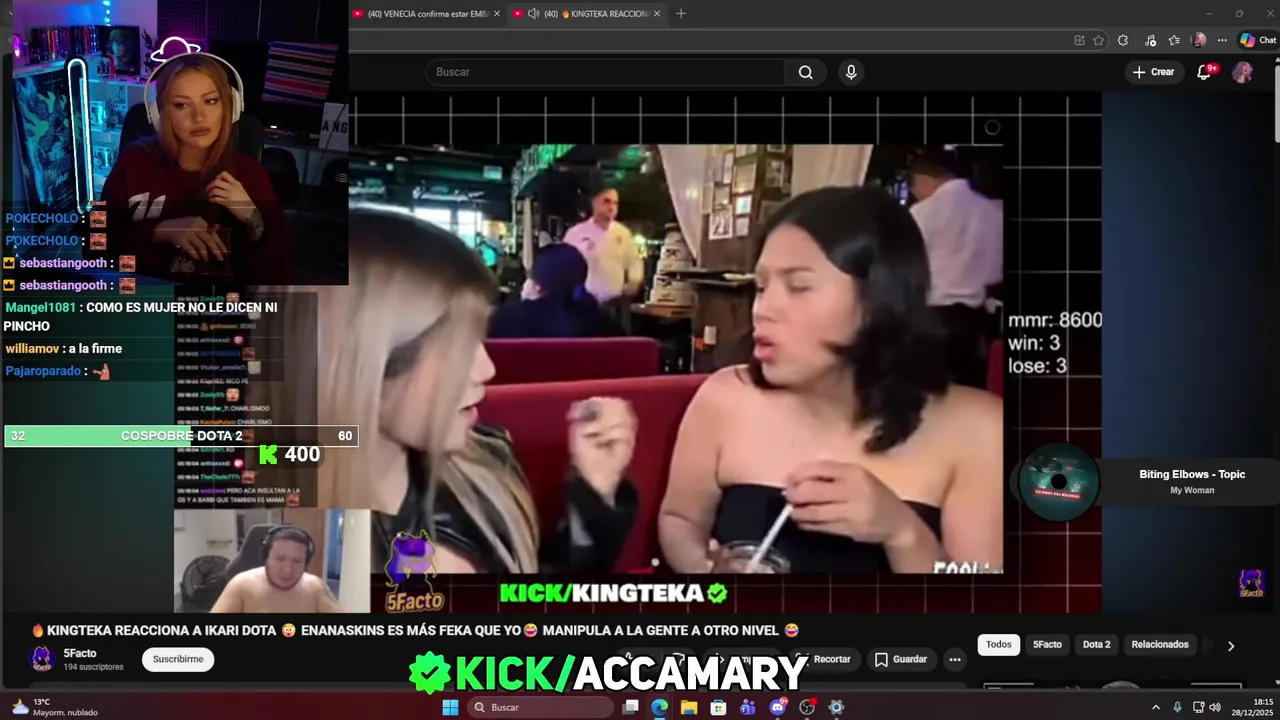Click the streamer webcam overlay

(x=179, y=143)
